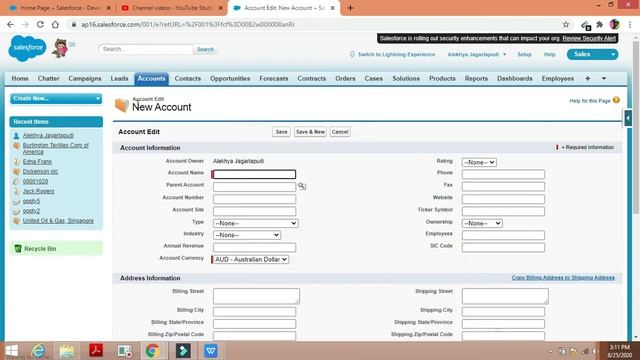Open the Employees tab
Viewport: 640px width, 360px height.
558,78
